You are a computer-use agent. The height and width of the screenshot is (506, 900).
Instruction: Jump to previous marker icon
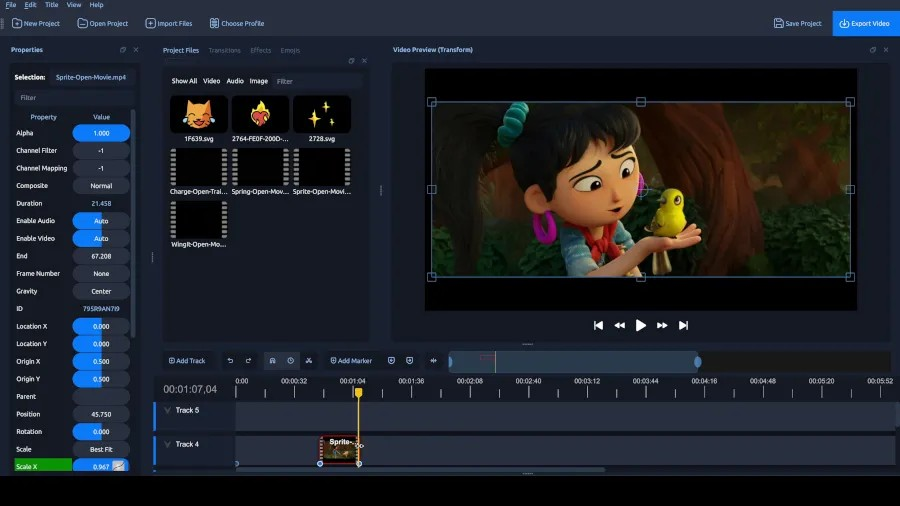click(391, 361)
